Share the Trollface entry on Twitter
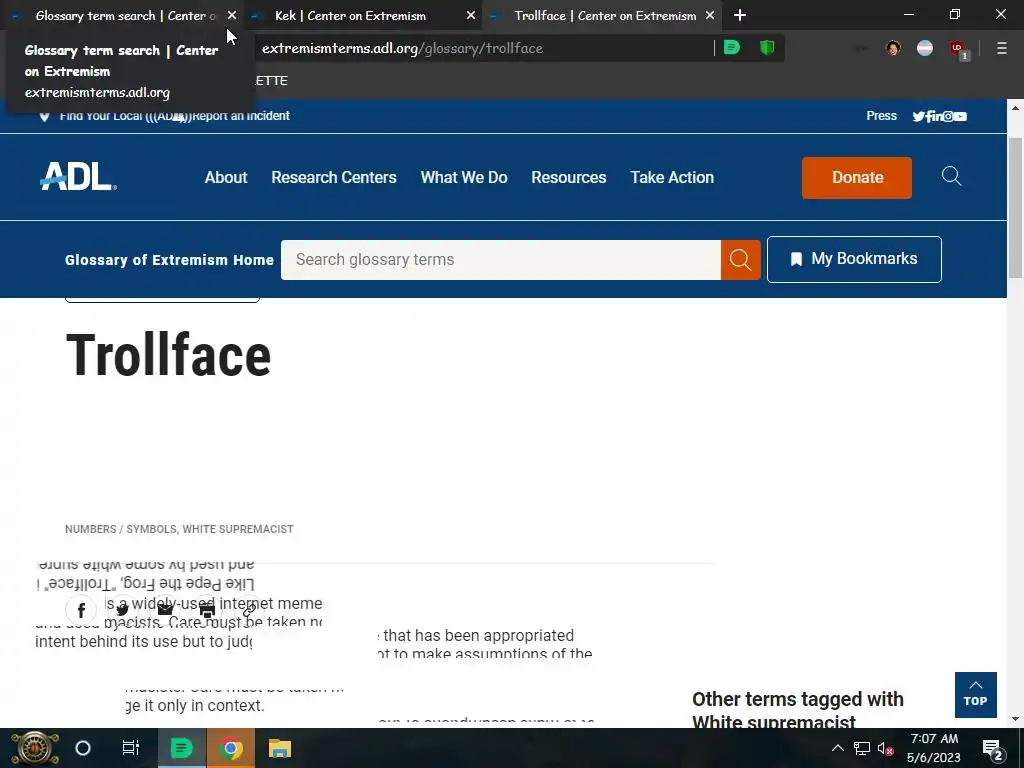 pos(123,610)
